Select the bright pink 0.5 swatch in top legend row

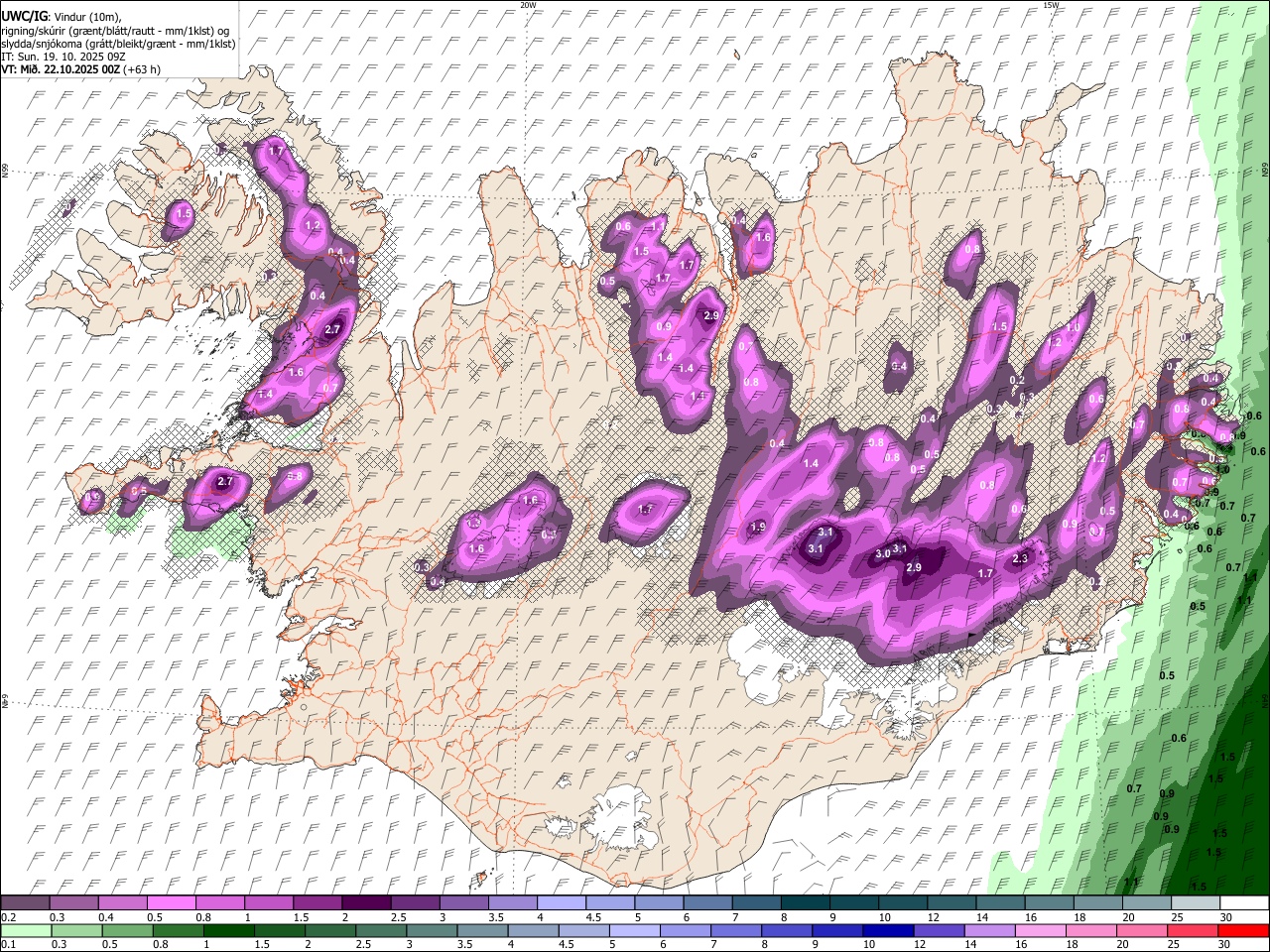pyautogui.click(x=171, y=903)
